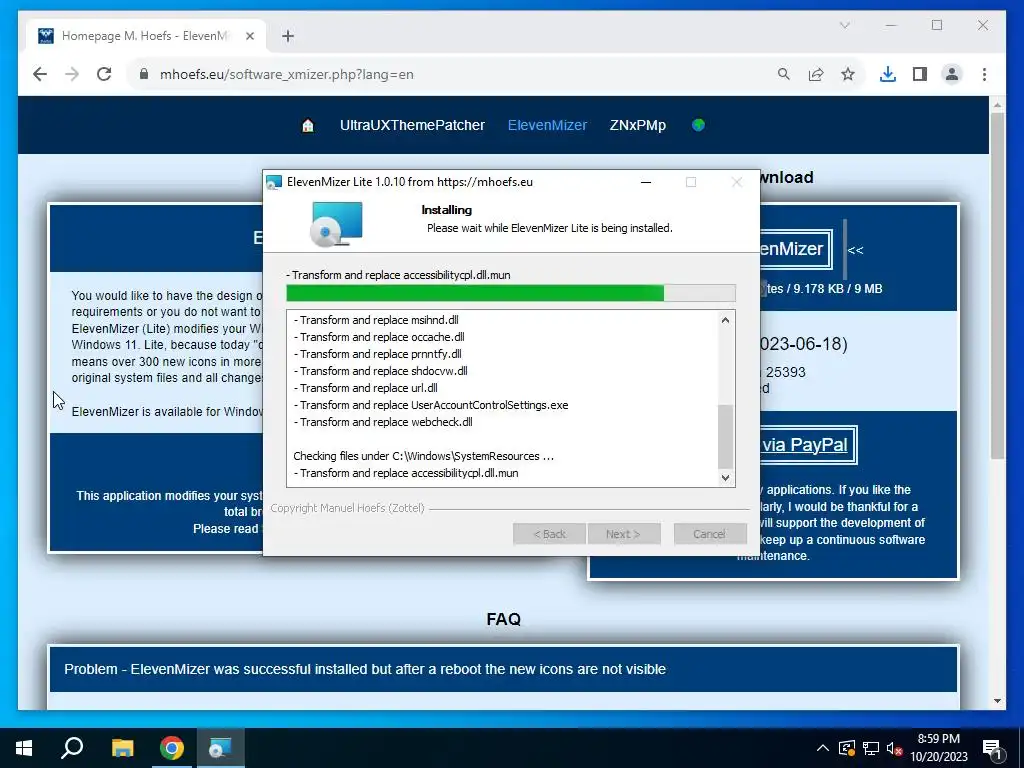Screen dimensions: 1024x768
Task: Select 'Transform and replace occache.dll' log line
Action: coord(379,337)
